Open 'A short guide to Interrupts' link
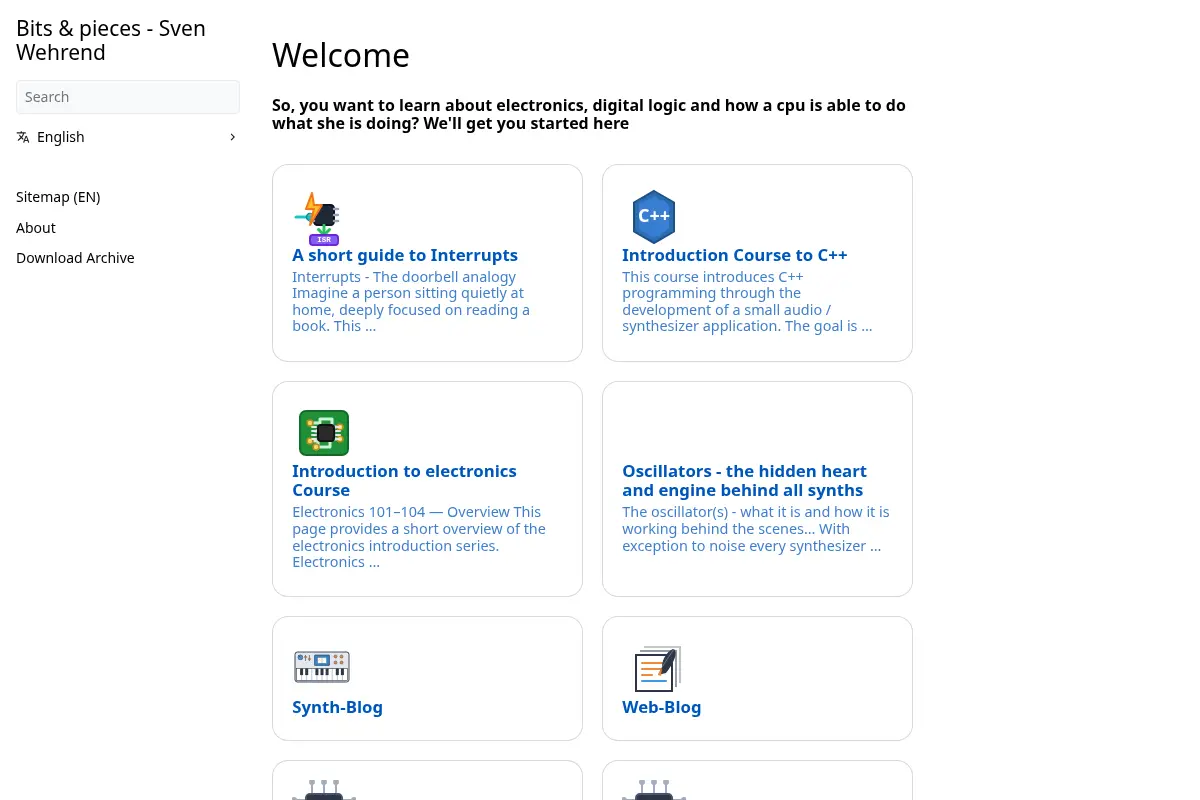1200x800 pixels. point(405,255)
